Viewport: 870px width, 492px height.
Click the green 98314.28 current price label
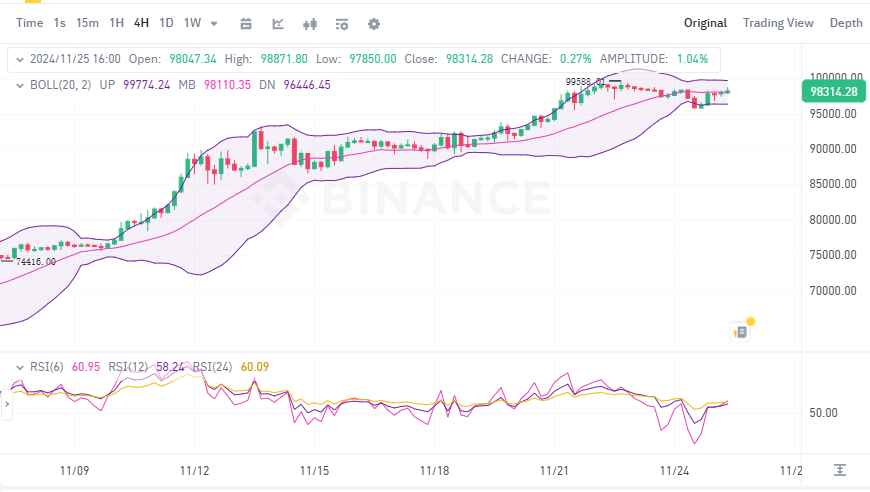(x=833, y=92)
